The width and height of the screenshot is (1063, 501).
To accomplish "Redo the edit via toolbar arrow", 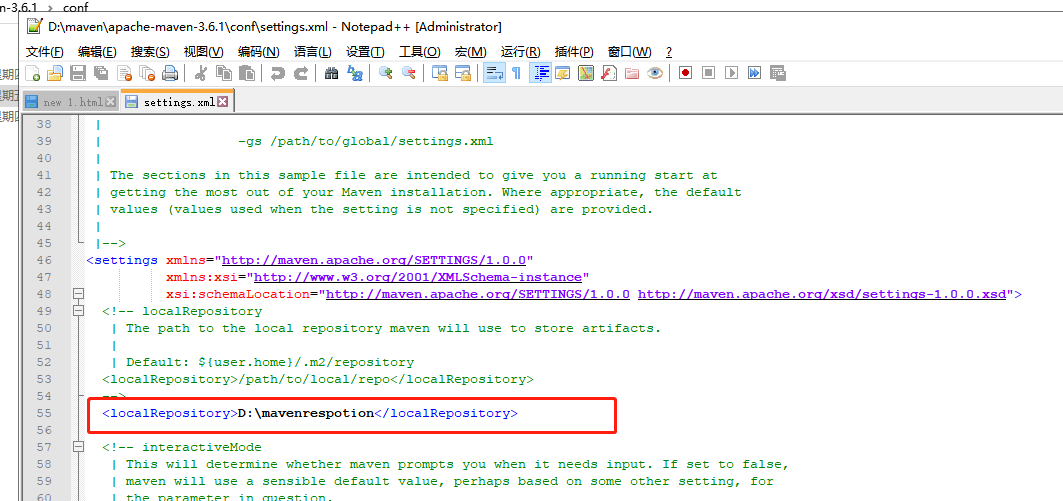I will [x=301, y=73].
